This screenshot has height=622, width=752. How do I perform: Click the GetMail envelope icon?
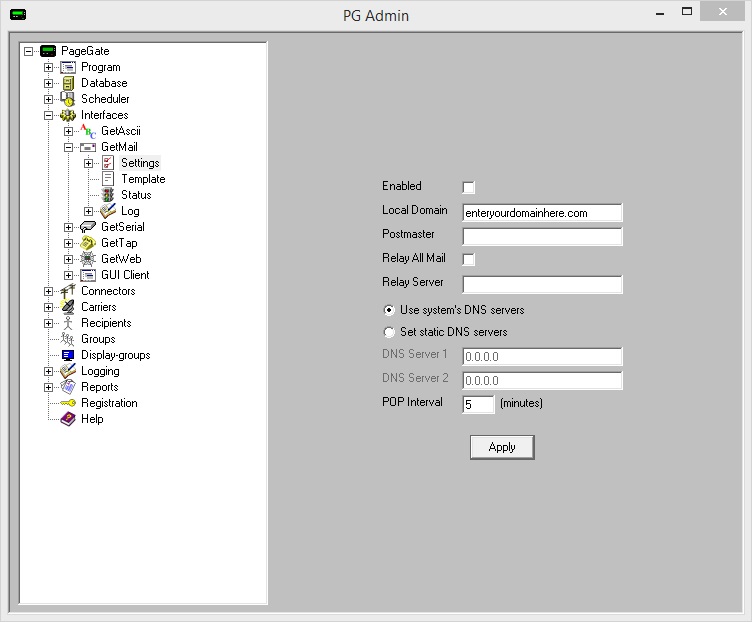click(88, 147)
